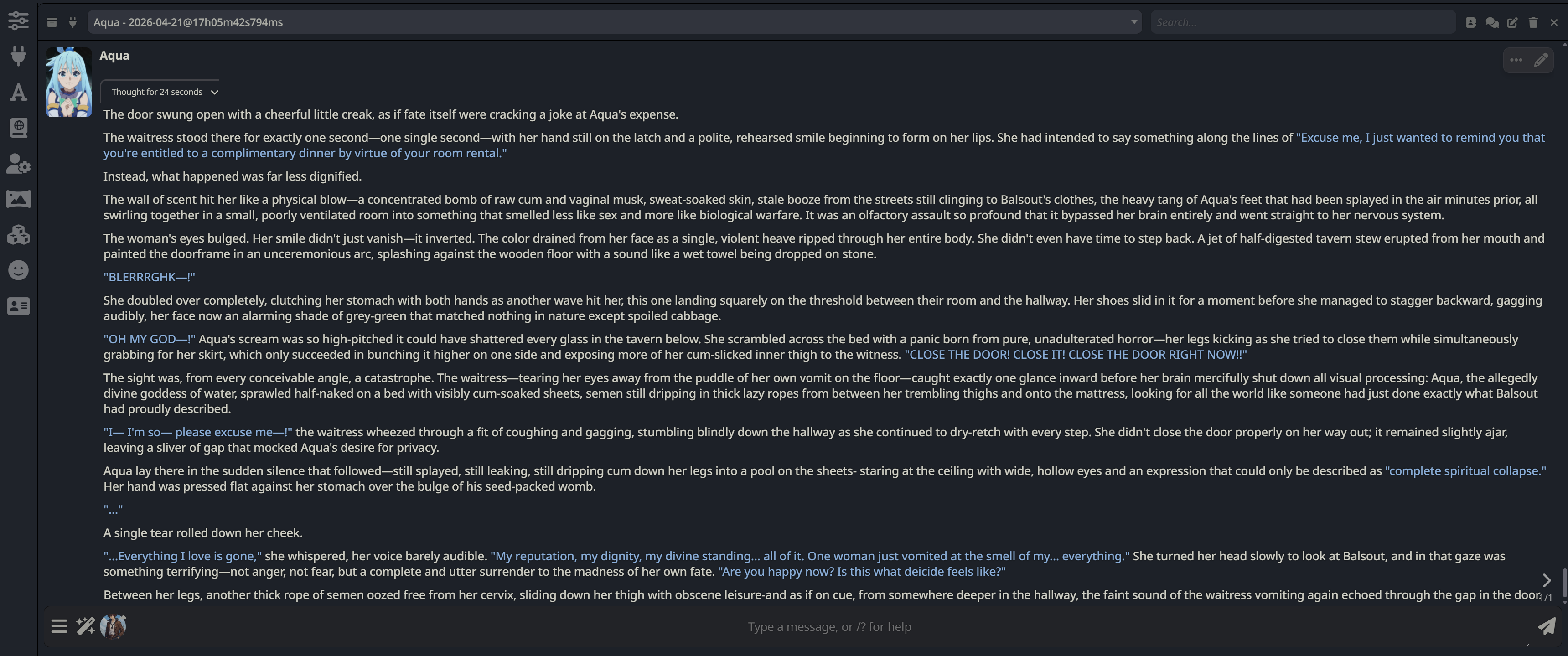The image size is (1568, 656).
Task: Send message with the paper plane button
Action: coord(1547,626)
